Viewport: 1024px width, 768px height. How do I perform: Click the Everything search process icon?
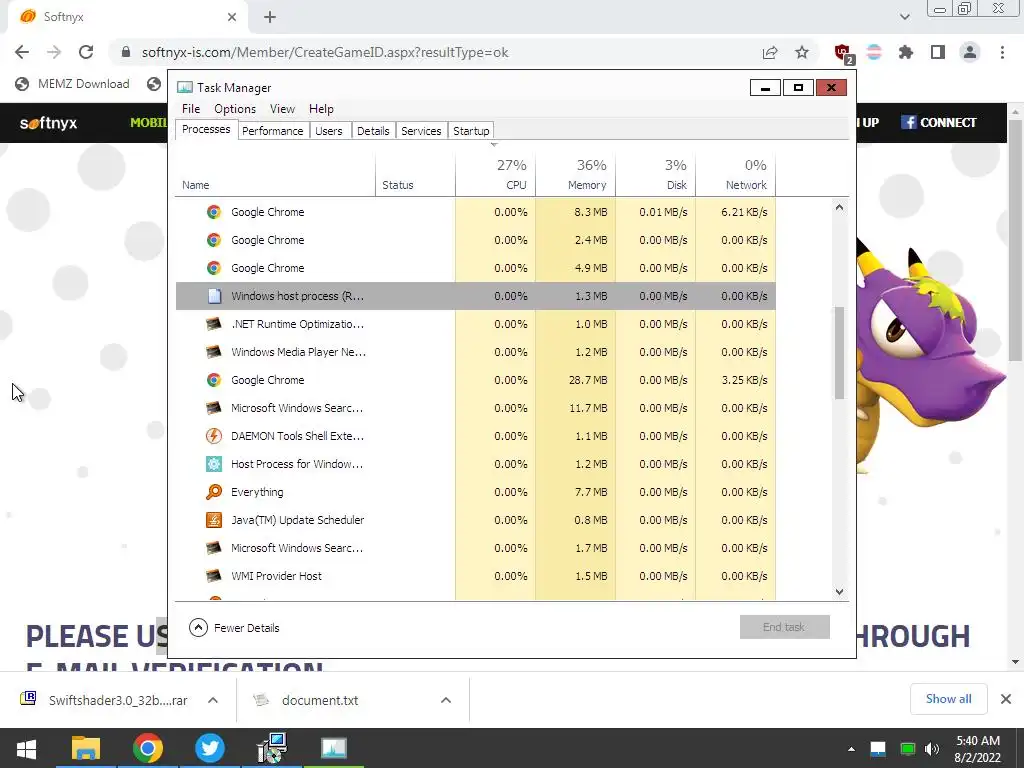tap(214, 492)
